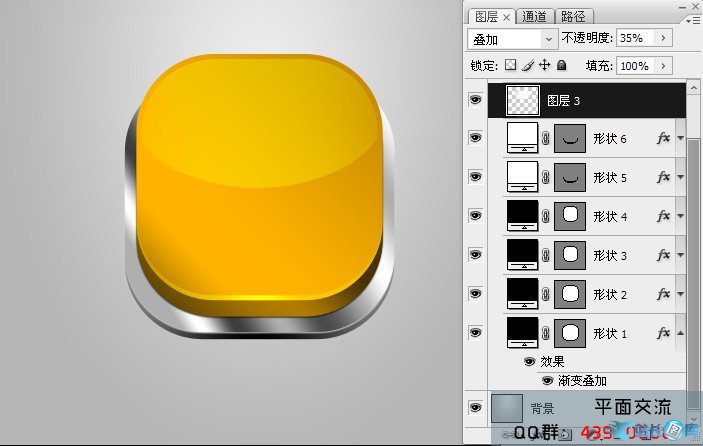Switch to the 路径 tab
Image resolution: width=703 pixels, height=446 pixels.
tap(573, 17)
